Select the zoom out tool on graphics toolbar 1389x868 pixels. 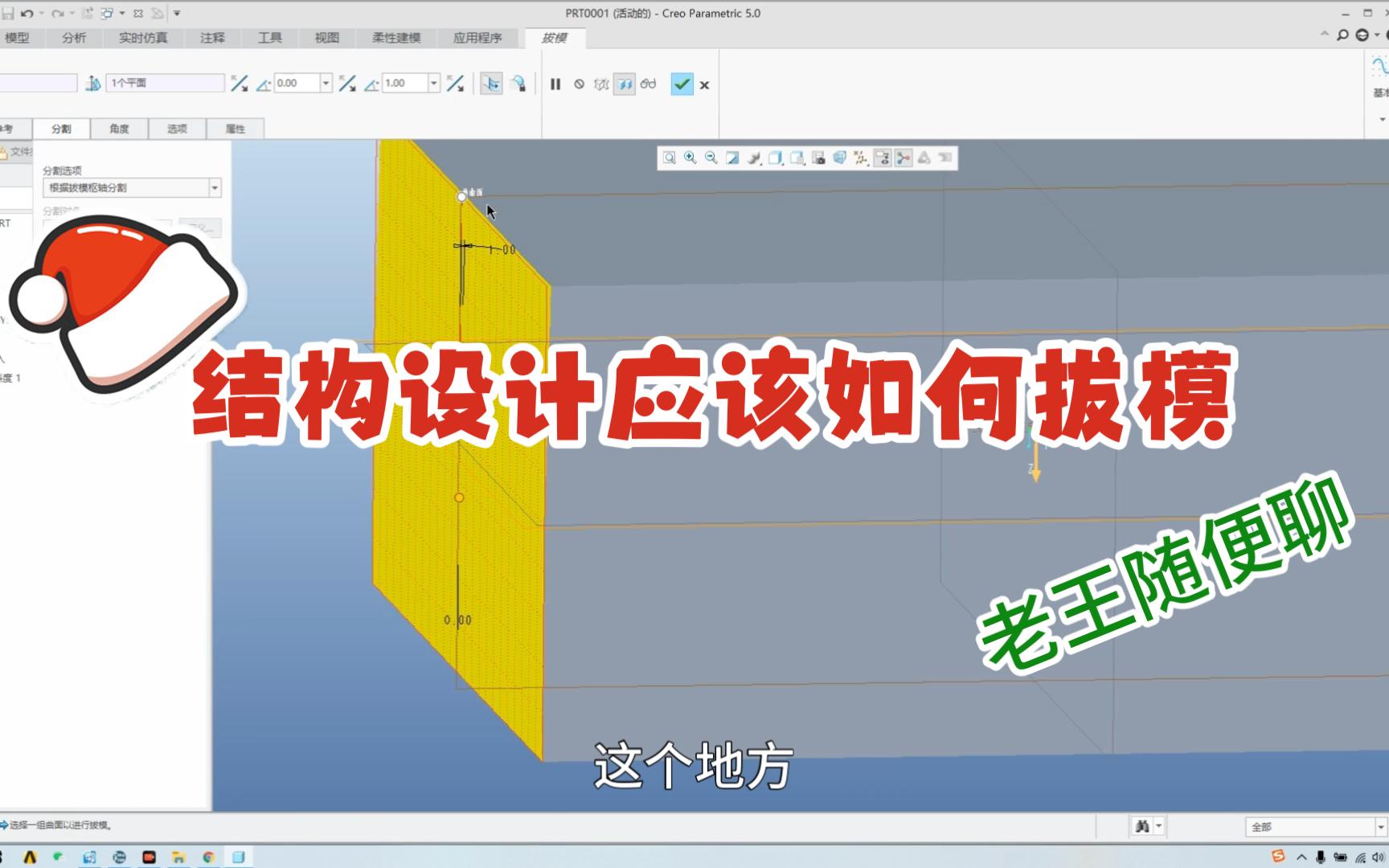point(710,158)
